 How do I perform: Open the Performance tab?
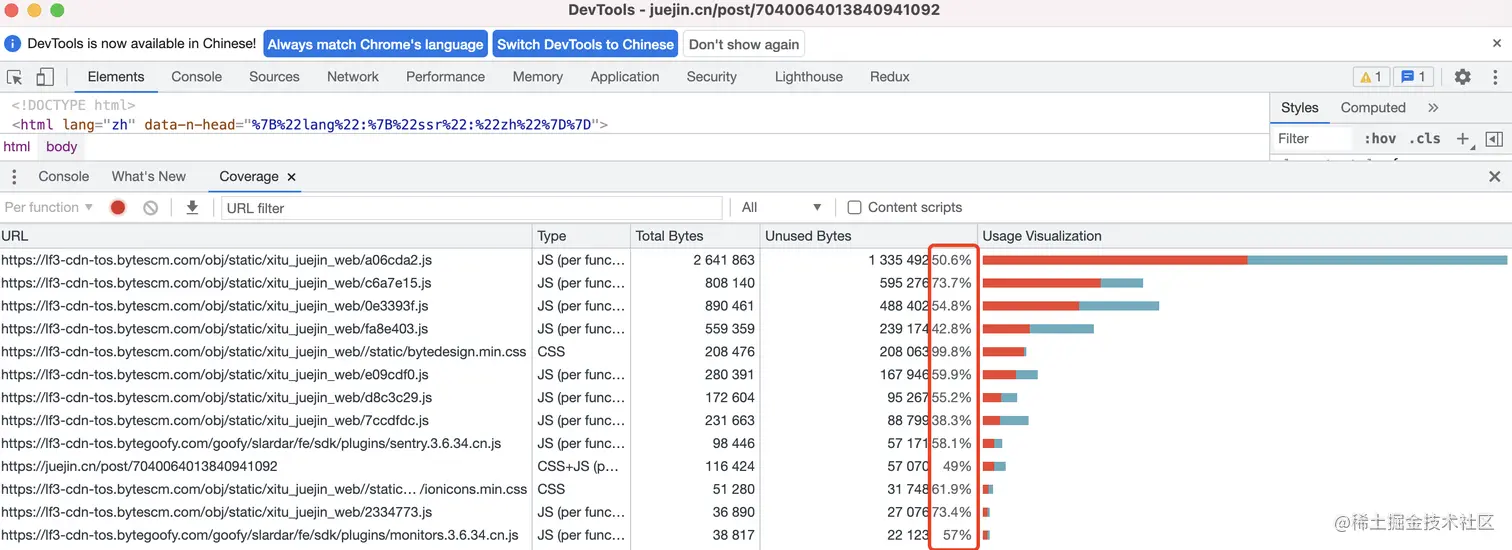pyautogui.click(x=445, y=77)
